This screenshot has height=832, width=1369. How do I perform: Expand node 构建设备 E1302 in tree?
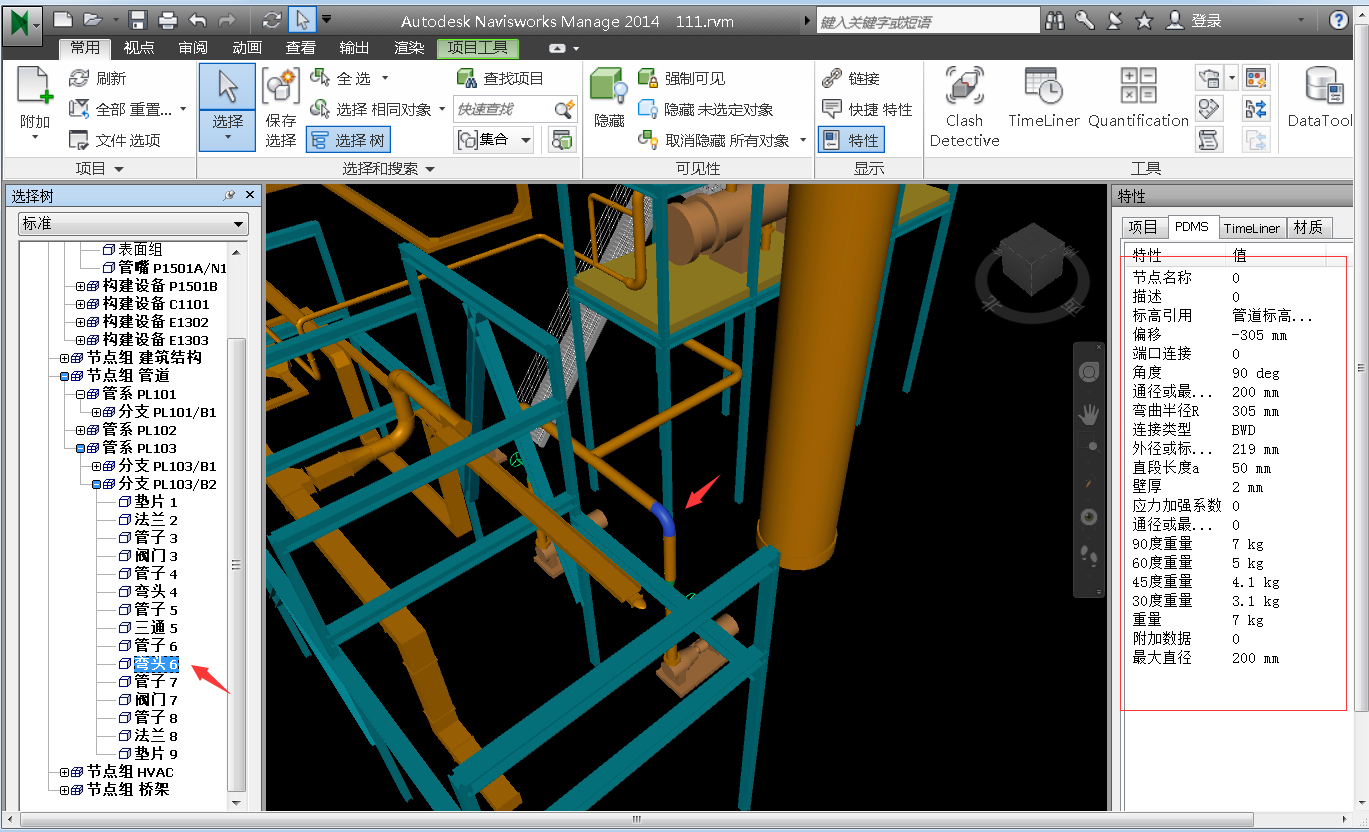pyautogui.click(x=80, y=323)
